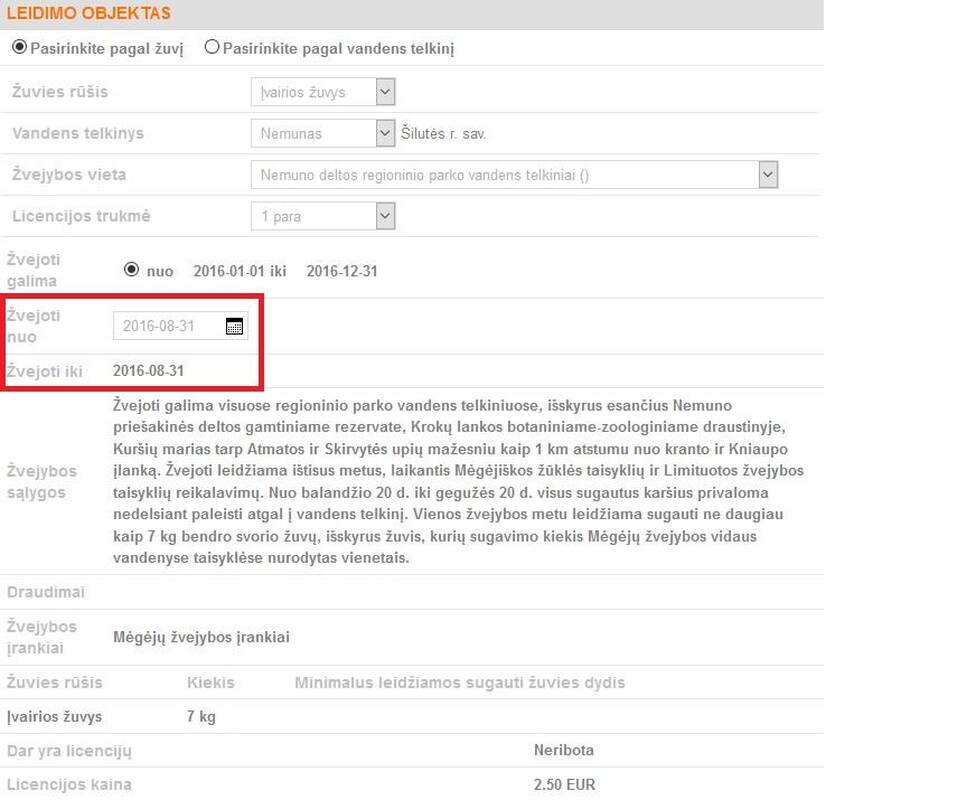
Task: Click the 'Šilutės r. sav.' municipality text
Action: click(x=443, y=133)
